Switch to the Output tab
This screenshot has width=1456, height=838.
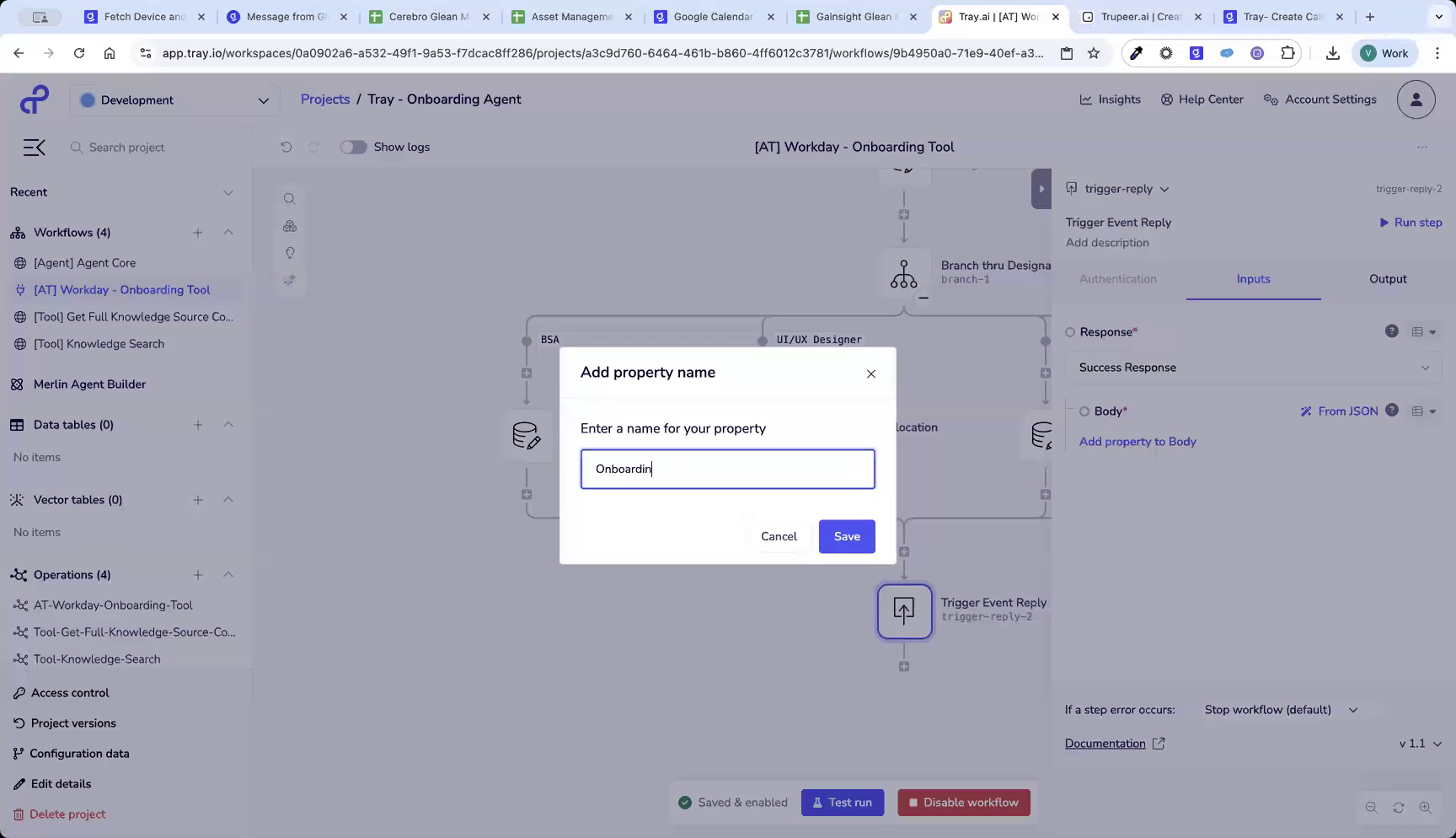(x=1387, y=279)
